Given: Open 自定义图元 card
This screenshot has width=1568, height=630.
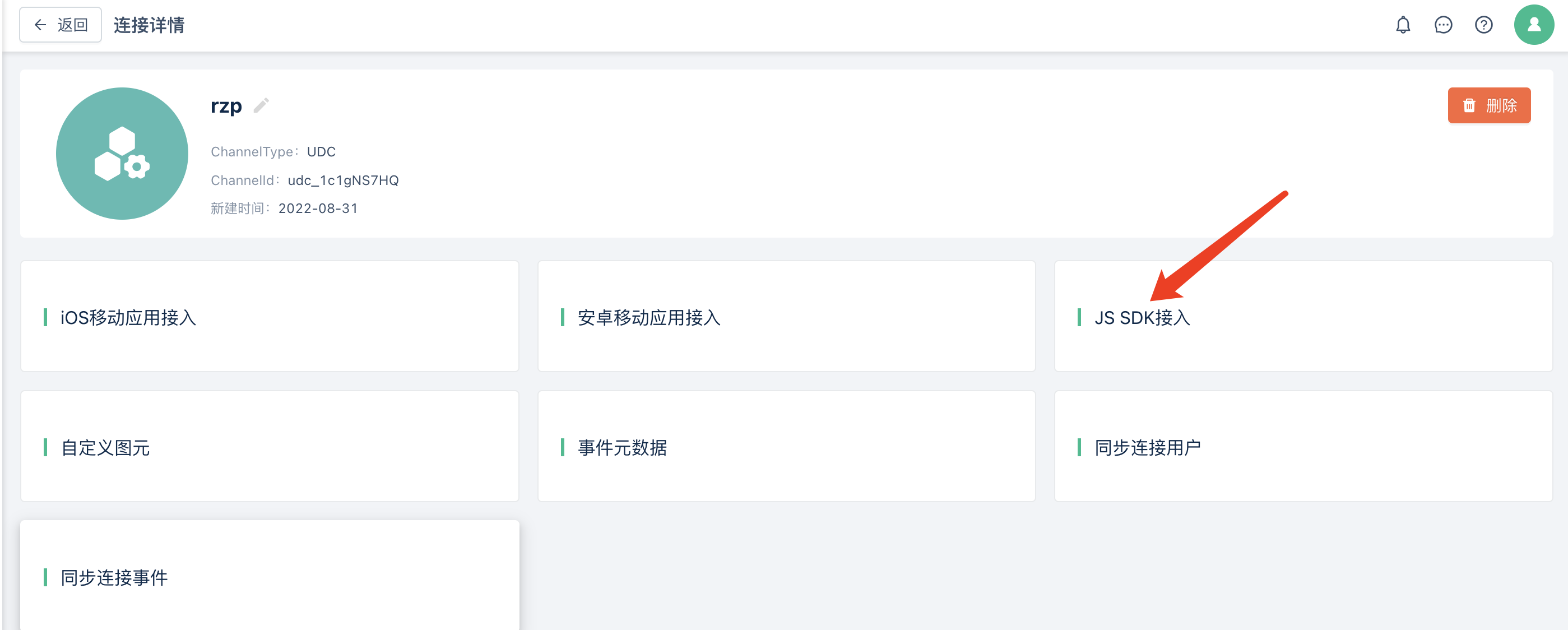Looking at the screenshot, I should tap(270, 446).
